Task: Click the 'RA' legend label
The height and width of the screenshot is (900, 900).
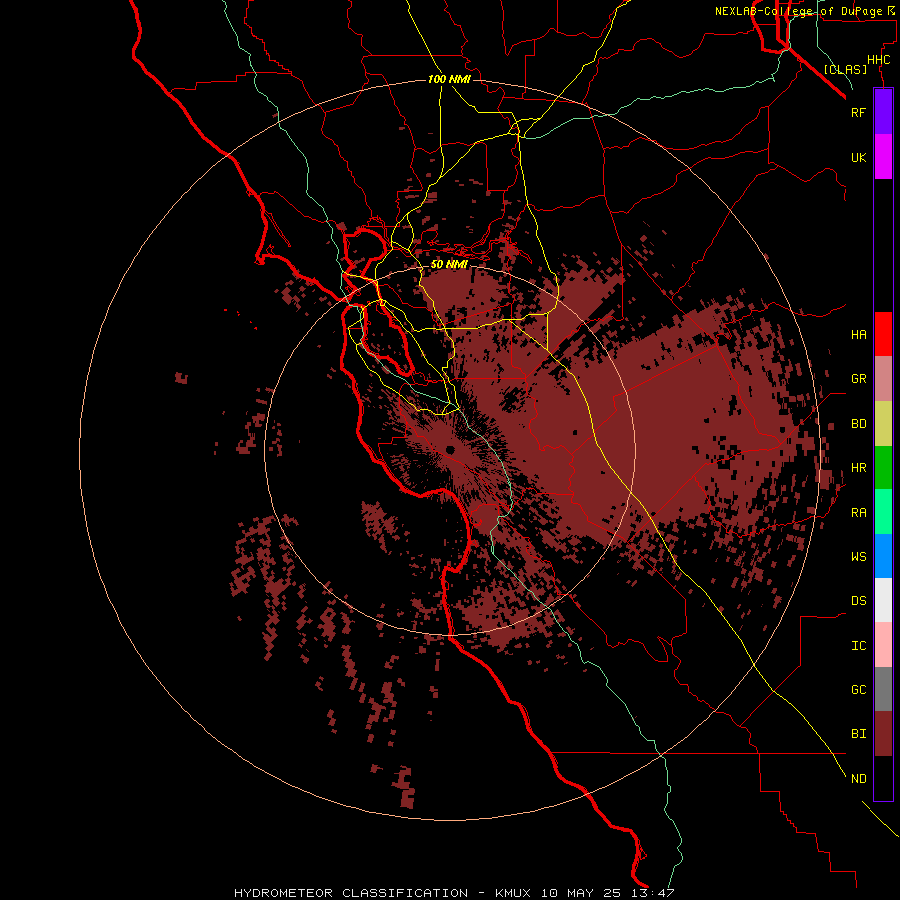Action: [x=858, y=513]
